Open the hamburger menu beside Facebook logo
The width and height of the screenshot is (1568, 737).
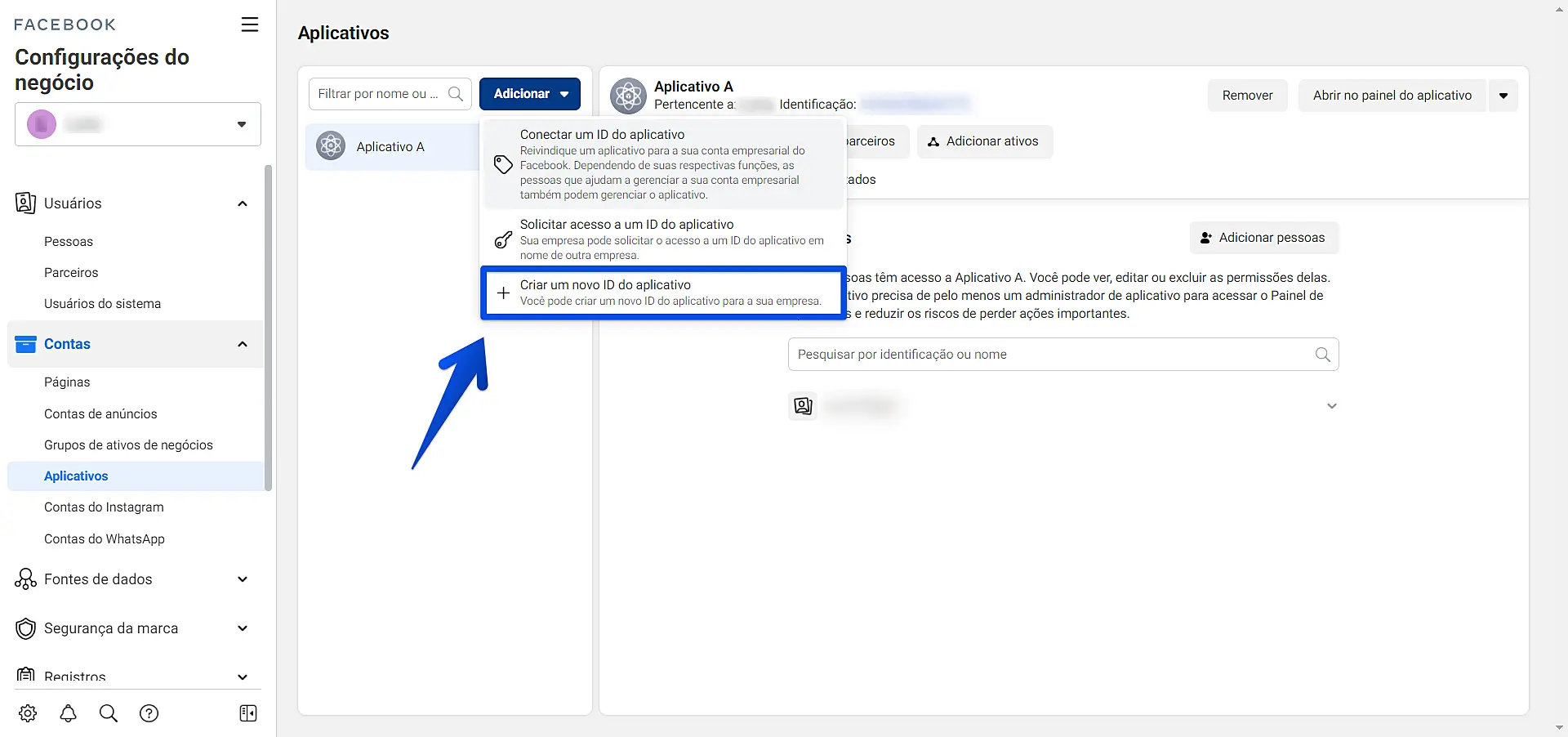[x=250, y=25]
